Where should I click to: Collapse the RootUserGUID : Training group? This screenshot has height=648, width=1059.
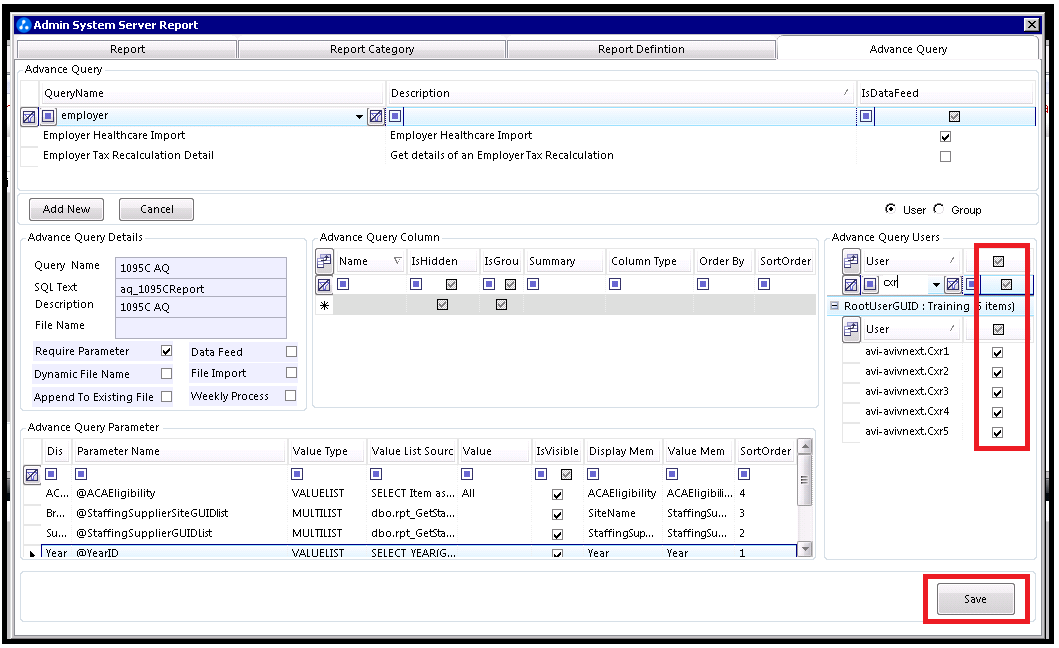point(835,306)
